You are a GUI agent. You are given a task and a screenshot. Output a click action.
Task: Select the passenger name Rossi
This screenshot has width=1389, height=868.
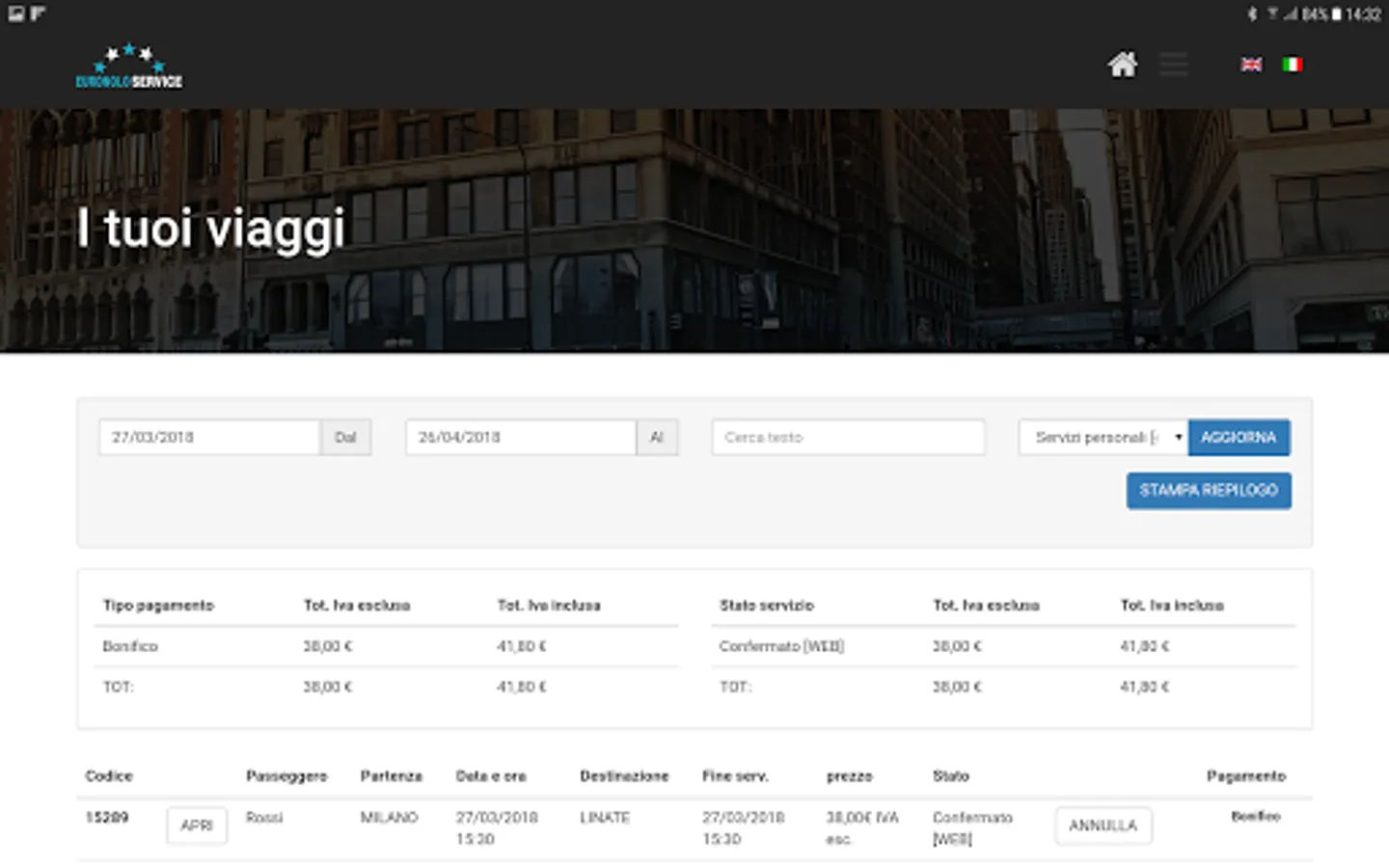tap(264, 818)
